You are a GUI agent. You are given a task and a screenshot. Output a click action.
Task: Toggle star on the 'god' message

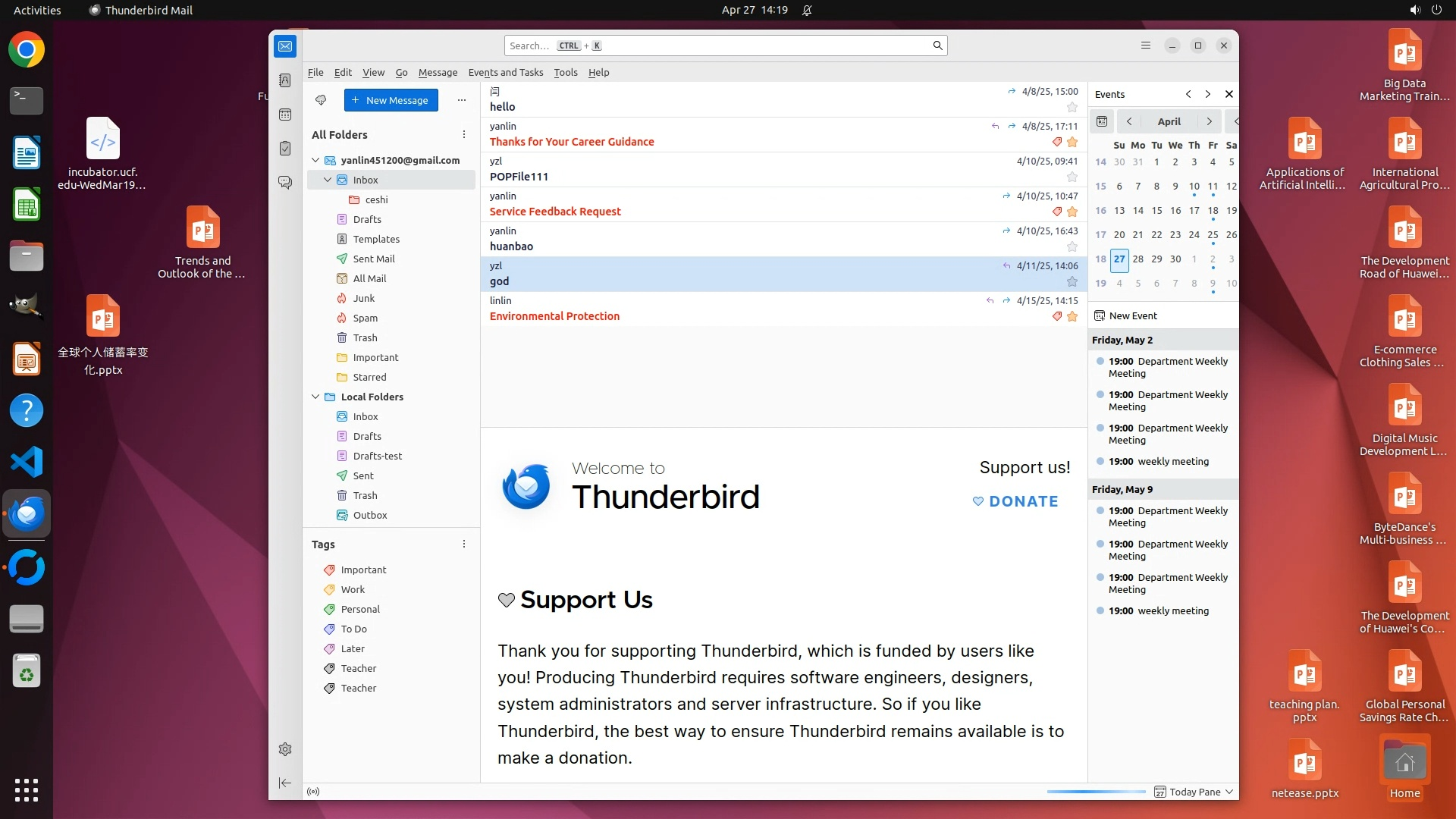(1072, 281)
